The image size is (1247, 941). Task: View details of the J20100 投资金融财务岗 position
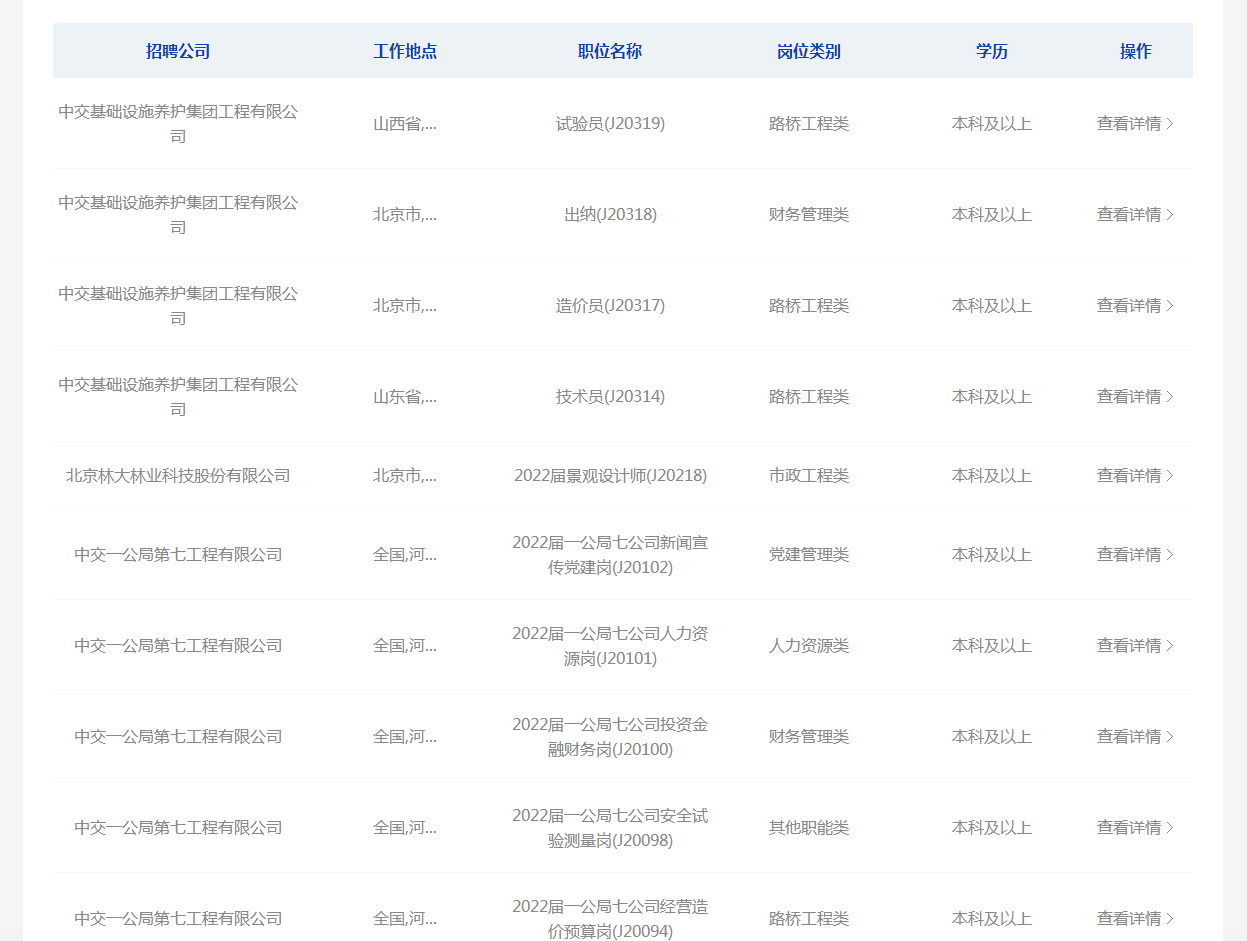(x=1135, y=737)
